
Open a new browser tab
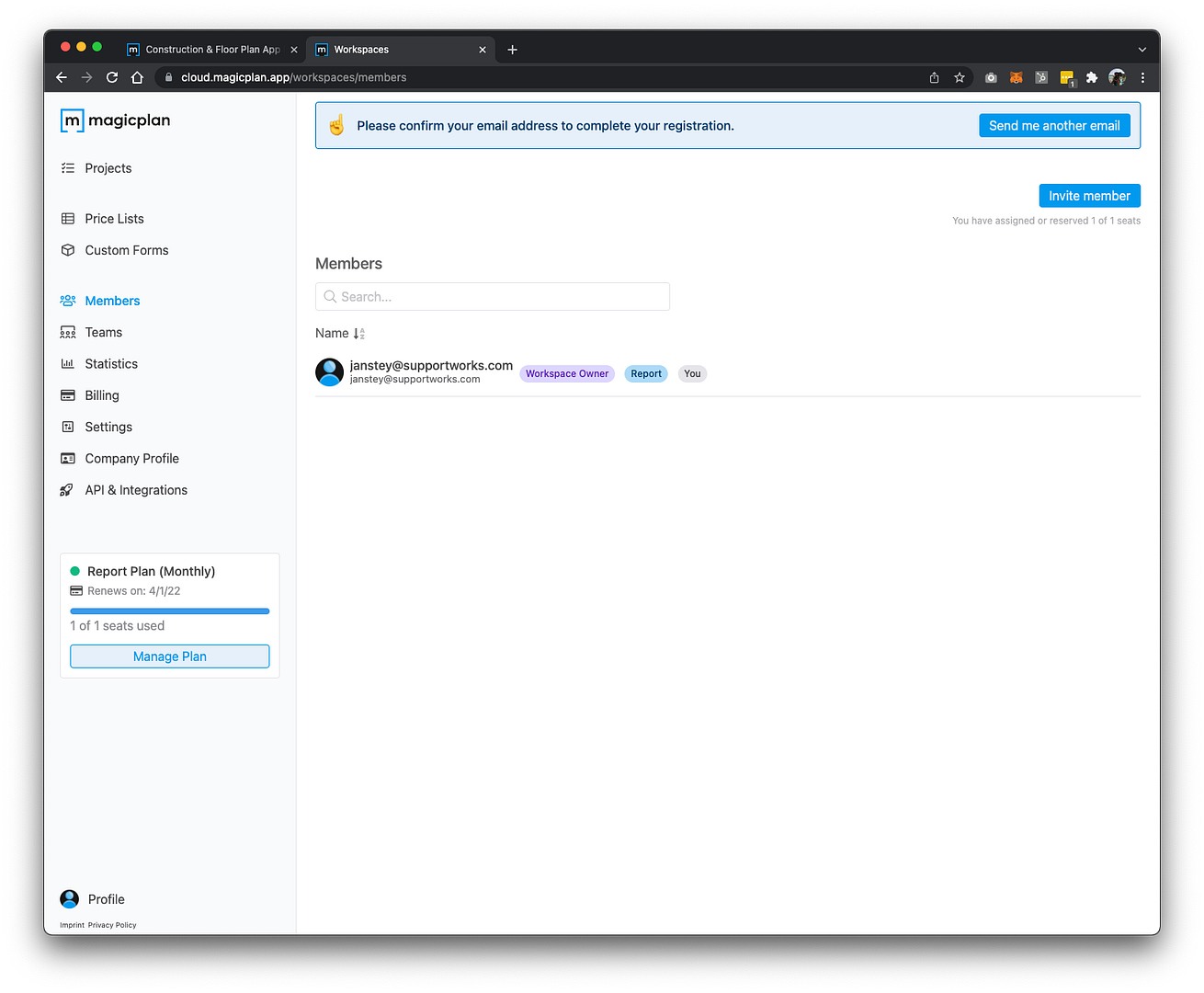click(x=513, y=50)
